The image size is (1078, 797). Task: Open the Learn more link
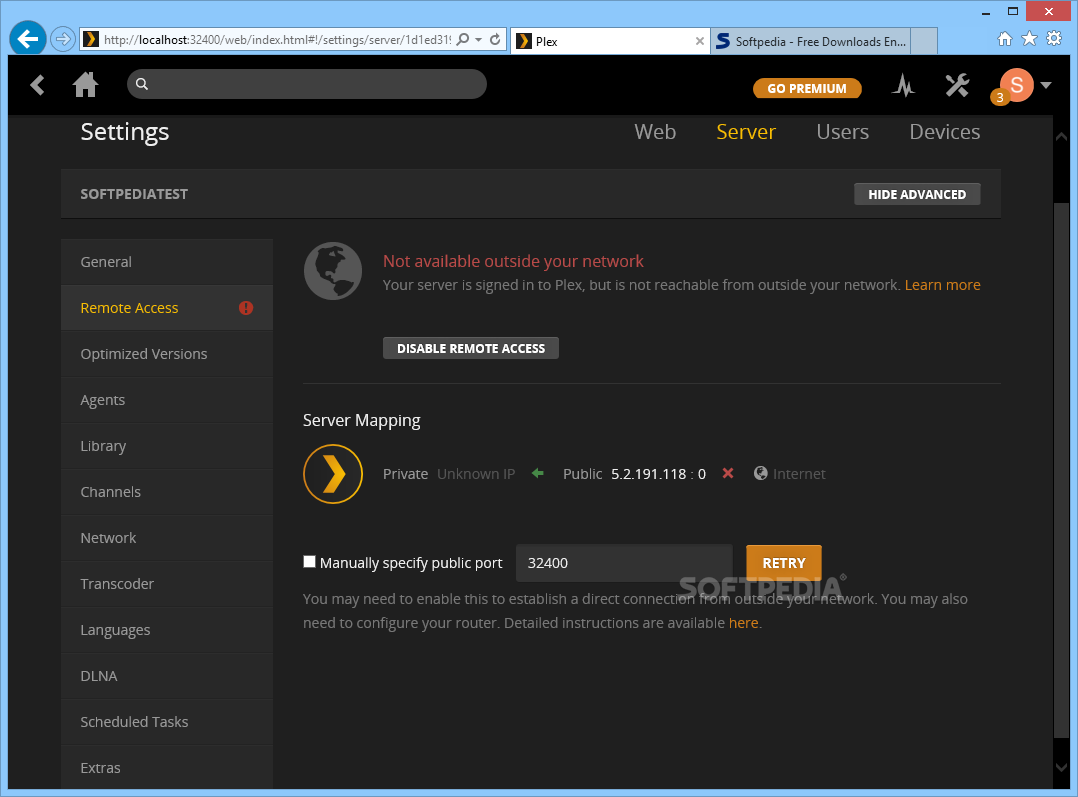942,285
